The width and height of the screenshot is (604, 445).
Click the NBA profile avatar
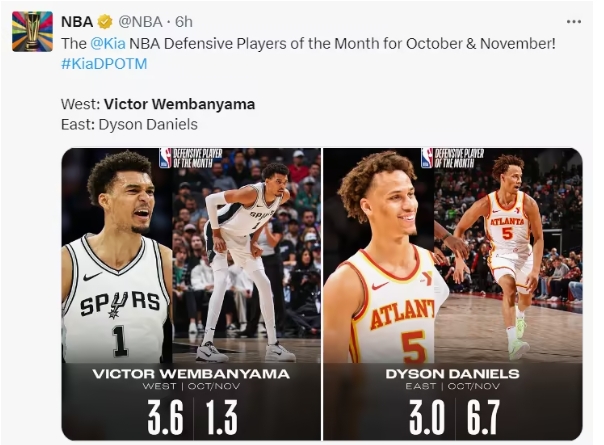coord(32,30)
